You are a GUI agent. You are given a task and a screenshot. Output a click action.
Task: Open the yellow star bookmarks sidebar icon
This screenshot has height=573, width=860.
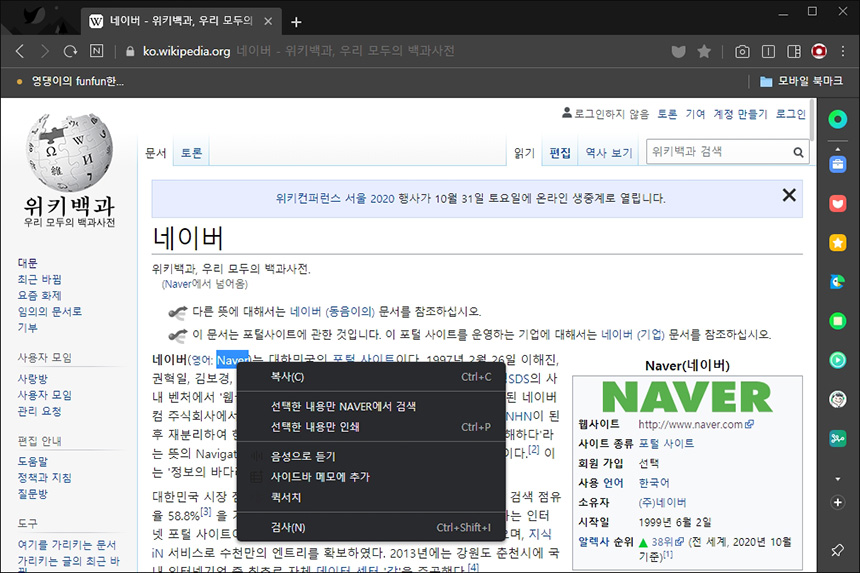pyautogui.click(x=838, y=242)
